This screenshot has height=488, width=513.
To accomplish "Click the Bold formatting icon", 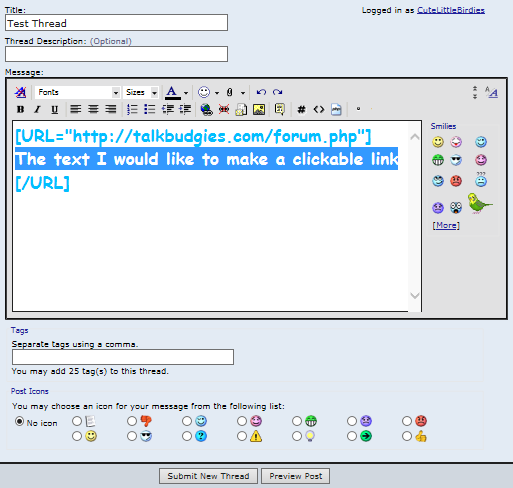I will coord(20,109).
